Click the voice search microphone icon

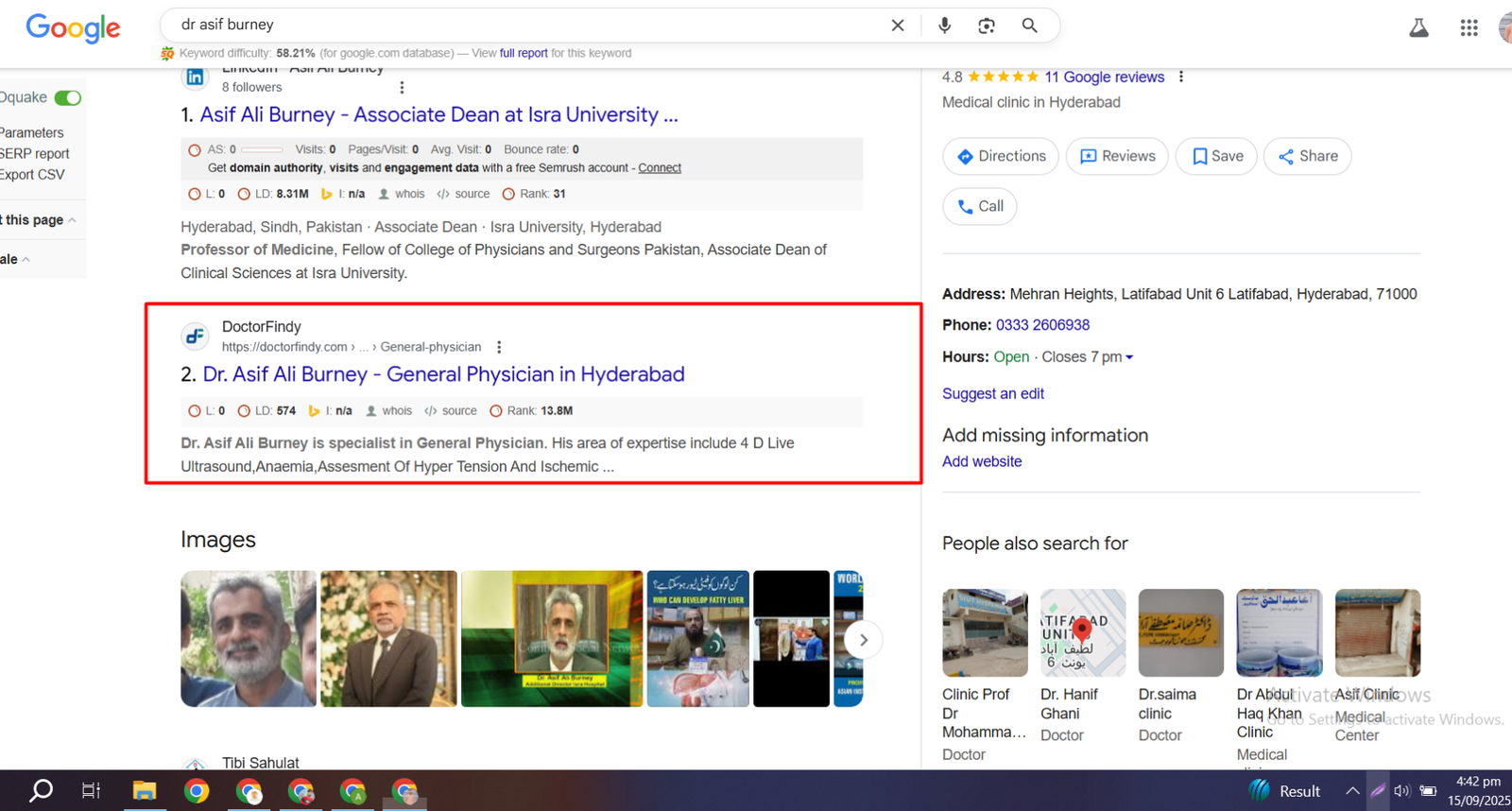click(944, 26)
